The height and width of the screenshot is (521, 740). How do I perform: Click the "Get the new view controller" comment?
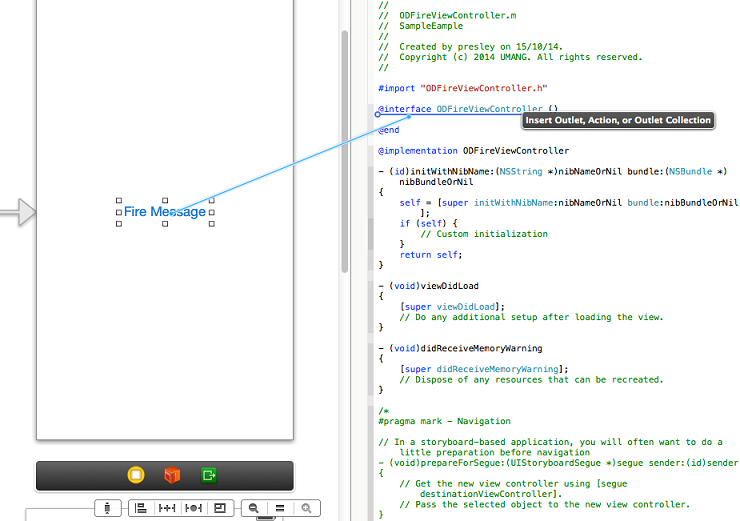tap(513, 489)
